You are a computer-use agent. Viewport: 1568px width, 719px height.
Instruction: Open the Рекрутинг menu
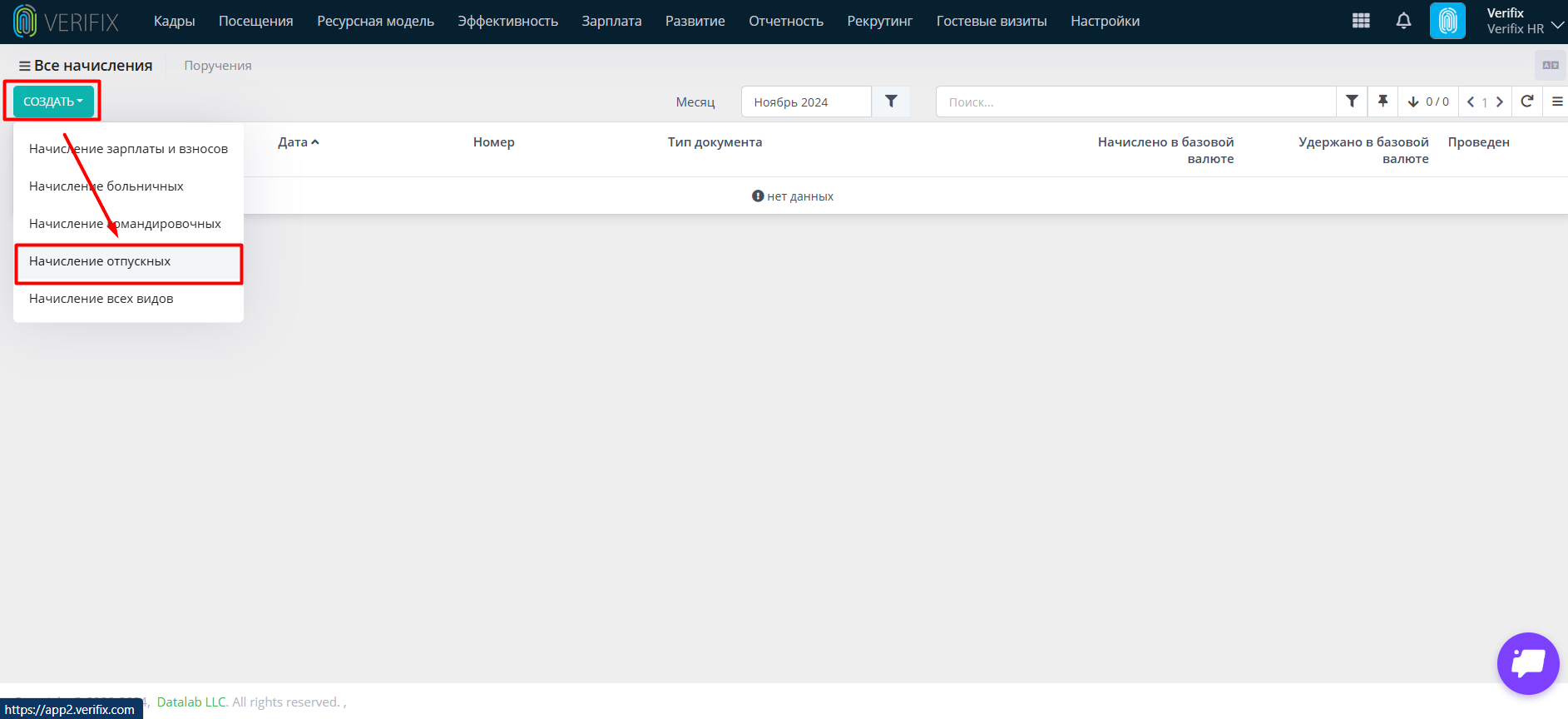tap(880, 21)
